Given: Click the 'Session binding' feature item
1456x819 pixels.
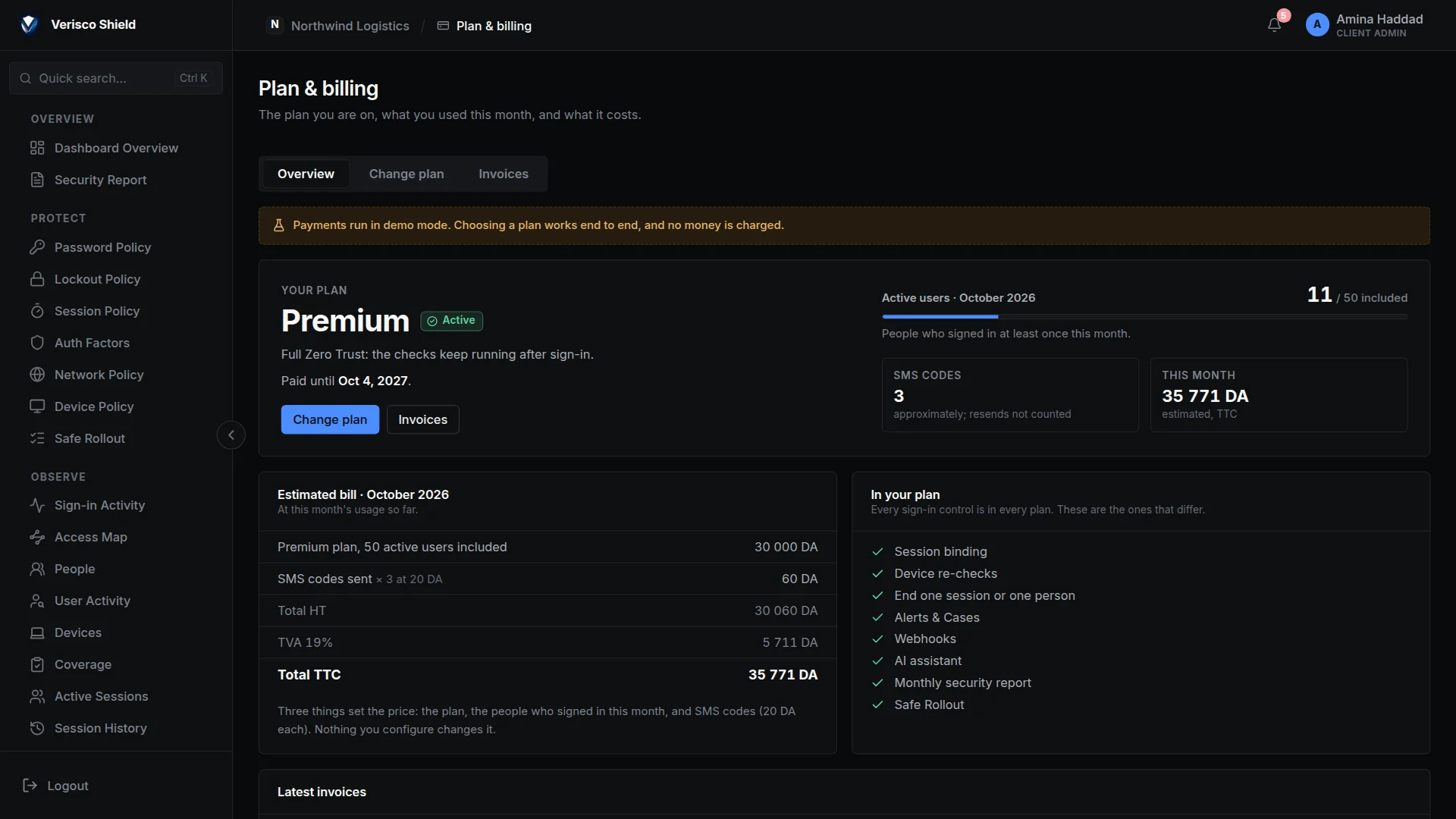Looking at the screenshot, I should point(940,552).
